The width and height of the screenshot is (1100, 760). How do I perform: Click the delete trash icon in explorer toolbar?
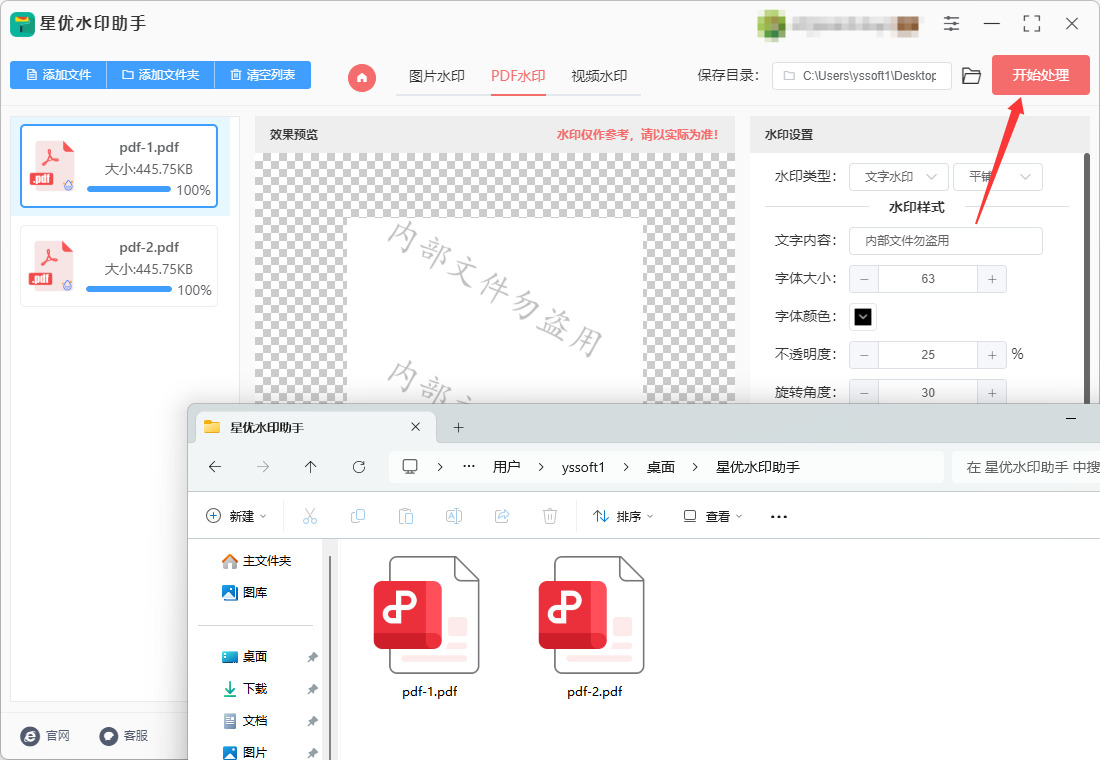[550, 516]
